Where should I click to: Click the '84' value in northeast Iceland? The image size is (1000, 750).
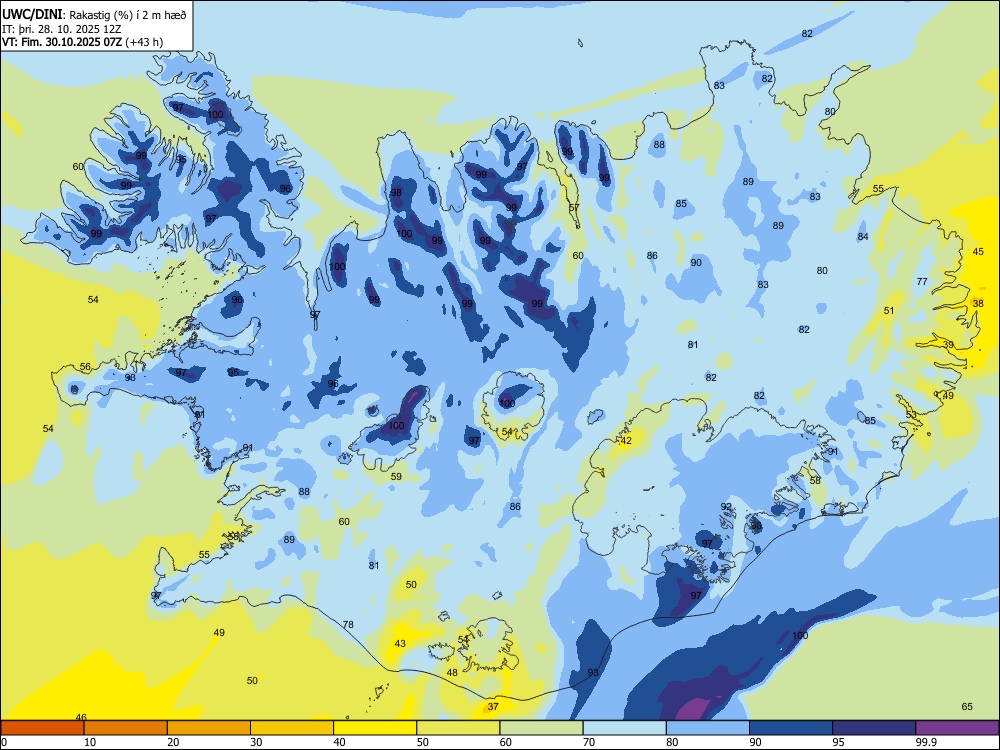coord(863,237)
